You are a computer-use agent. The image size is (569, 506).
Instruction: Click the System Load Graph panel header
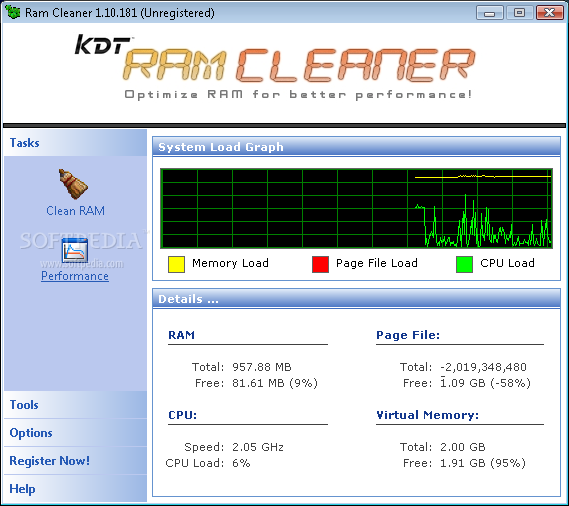(356, 147)
